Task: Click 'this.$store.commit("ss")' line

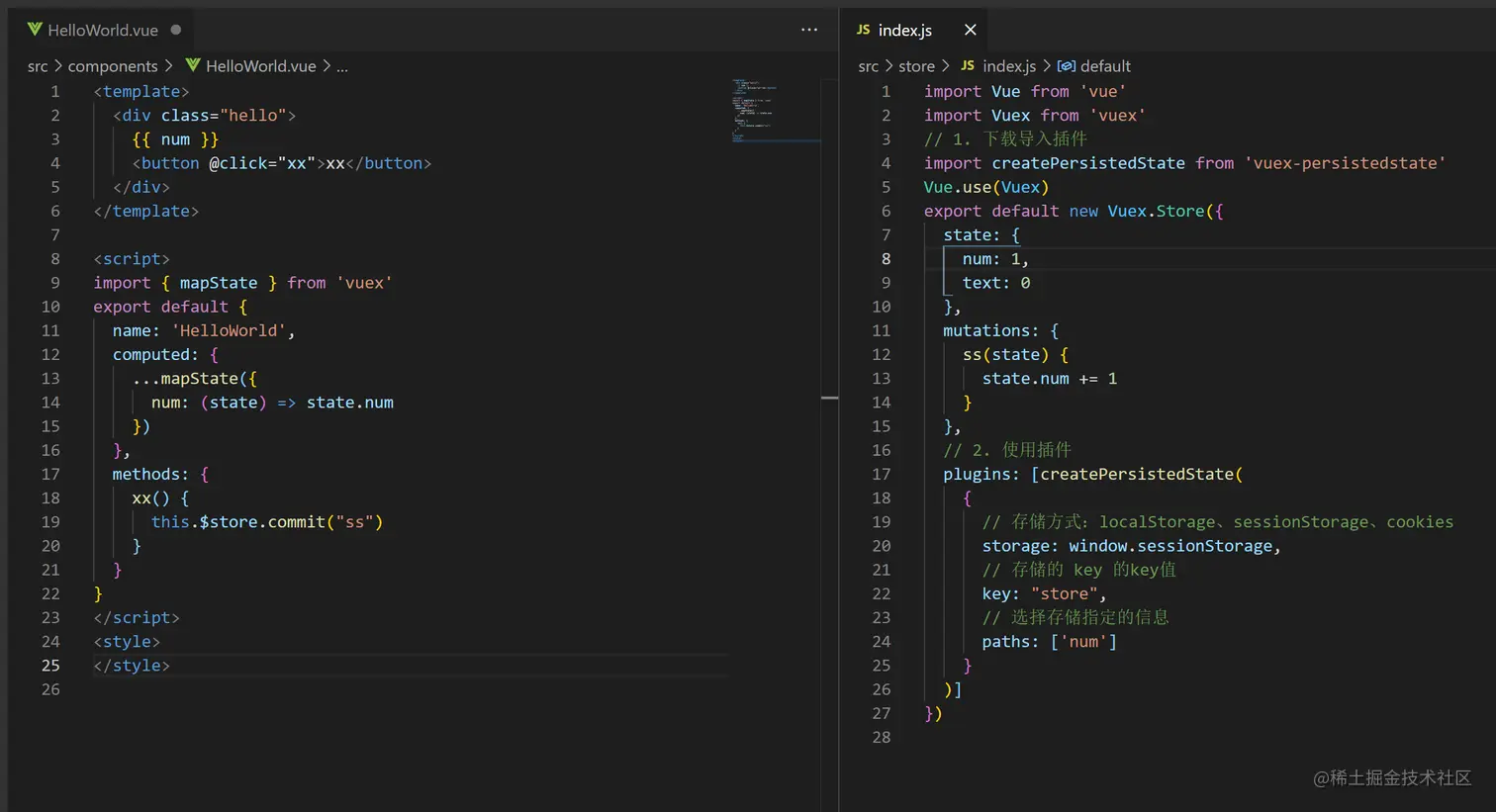Action: [x=267, y=522]
